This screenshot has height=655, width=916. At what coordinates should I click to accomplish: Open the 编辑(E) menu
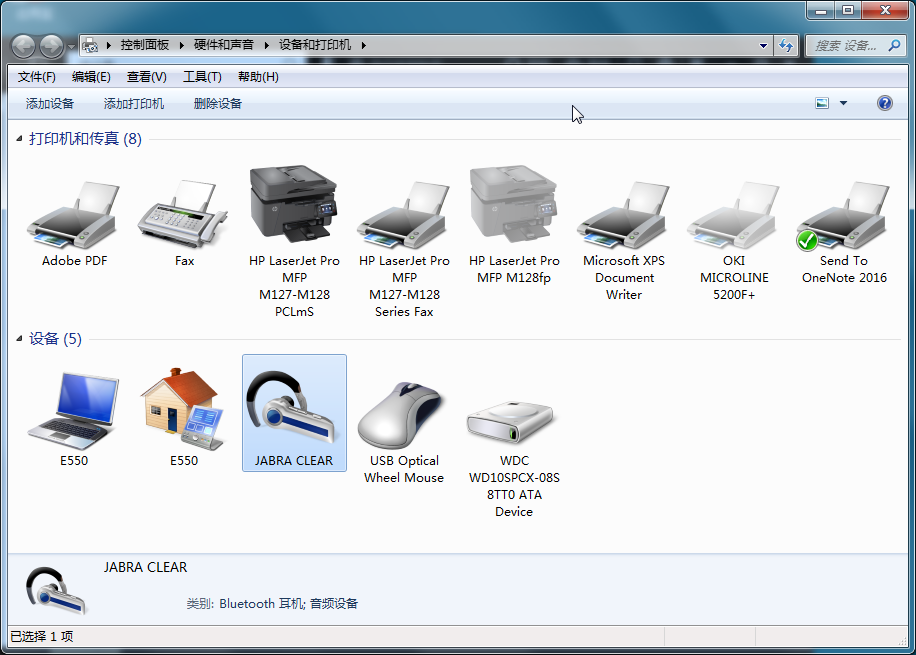click(x=91, y=77)
